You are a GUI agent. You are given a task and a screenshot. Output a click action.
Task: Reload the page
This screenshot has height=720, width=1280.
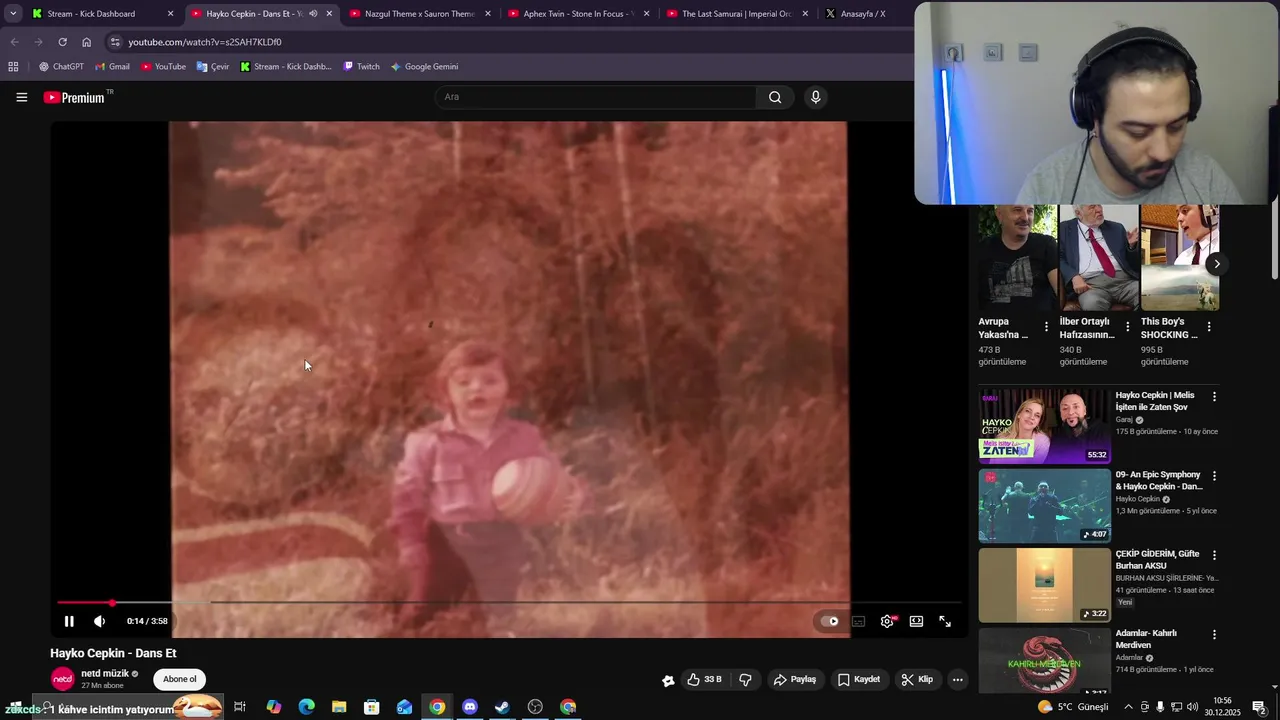(62, 42)
